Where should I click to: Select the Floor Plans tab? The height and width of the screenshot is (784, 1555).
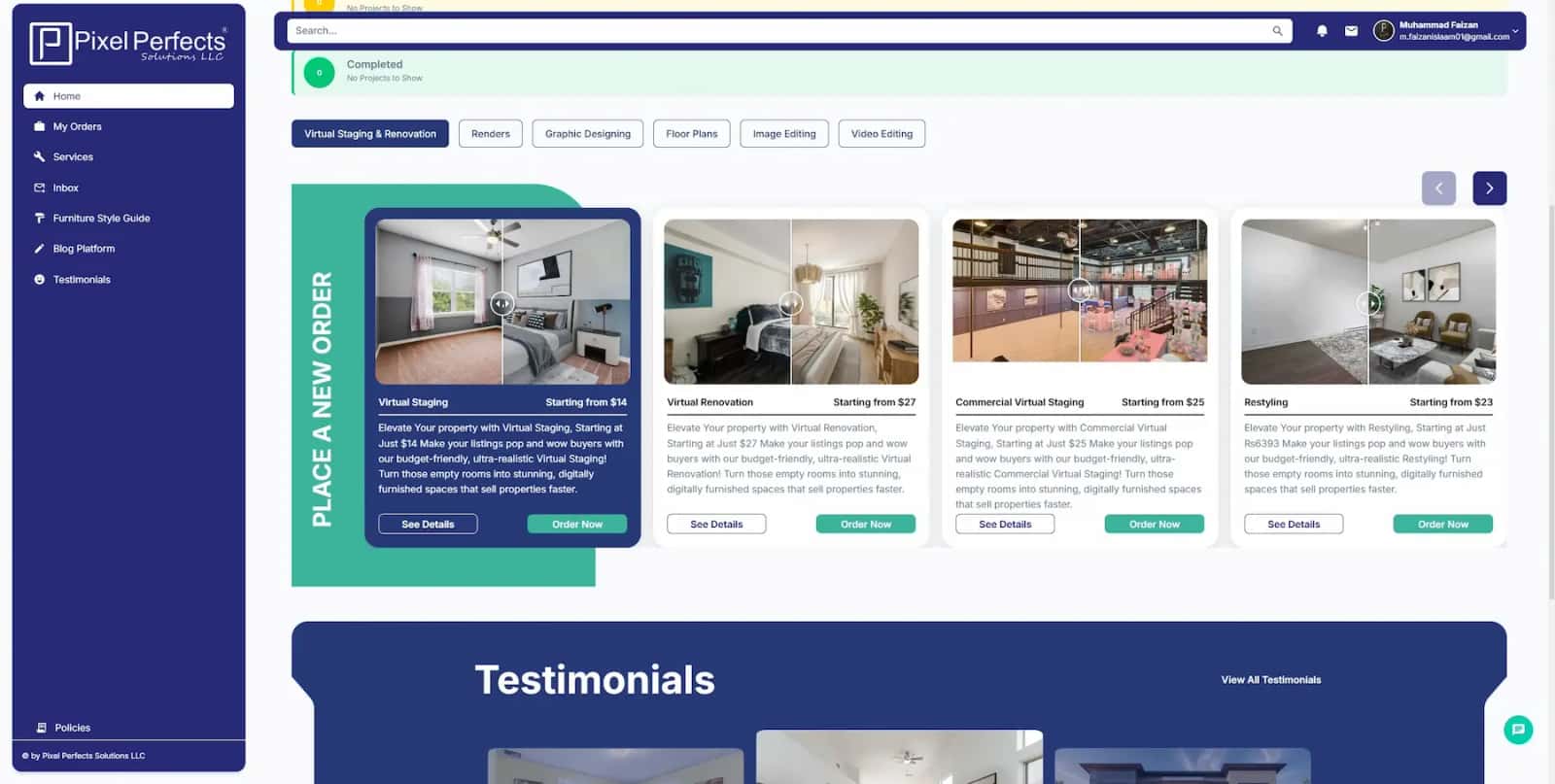(691, 134)
